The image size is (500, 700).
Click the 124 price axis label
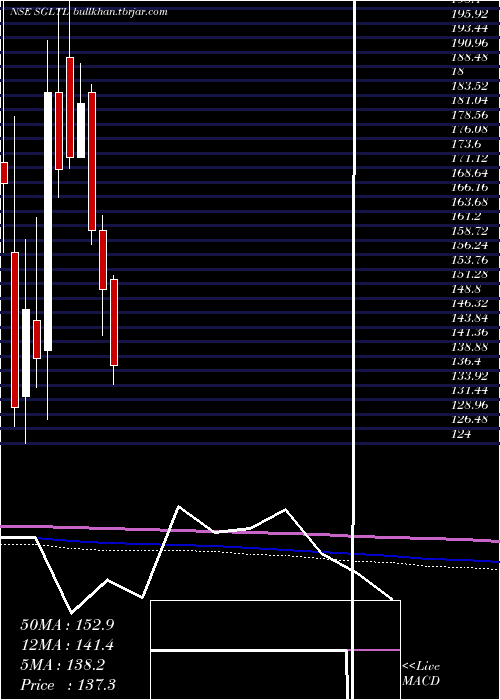[461, 434]
